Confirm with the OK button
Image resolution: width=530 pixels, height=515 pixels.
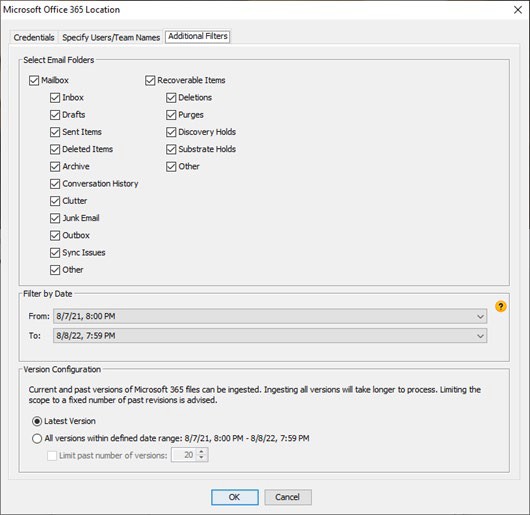[235, 497]
